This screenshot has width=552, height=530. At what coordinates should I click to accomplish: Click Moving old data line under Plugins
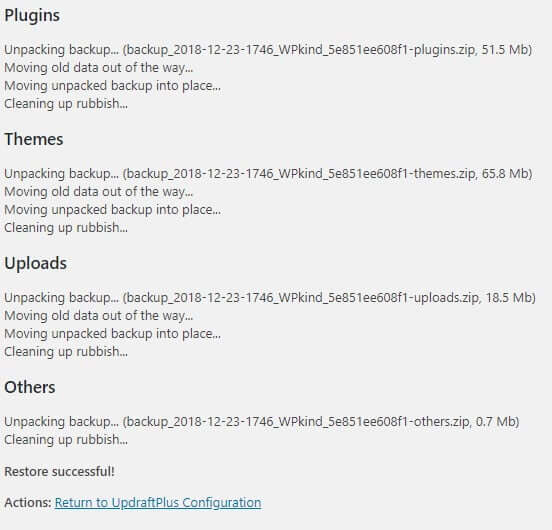pyautogui.click(x=99, y=68)
